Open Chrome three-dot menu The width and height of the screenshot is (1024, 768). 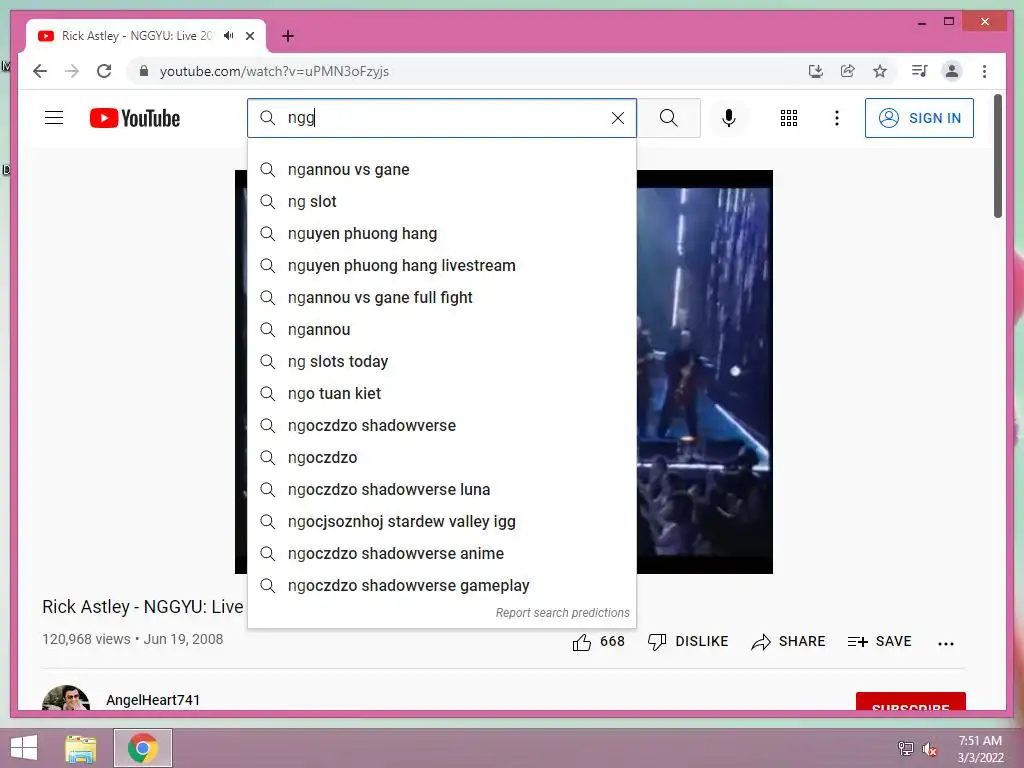tap(984, 71)
